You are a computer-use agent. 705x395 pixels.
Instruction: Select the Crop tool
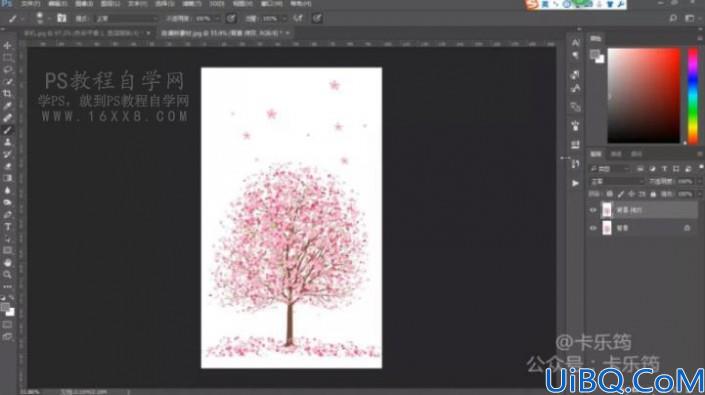pyautogui.click(x=8, y=94)
